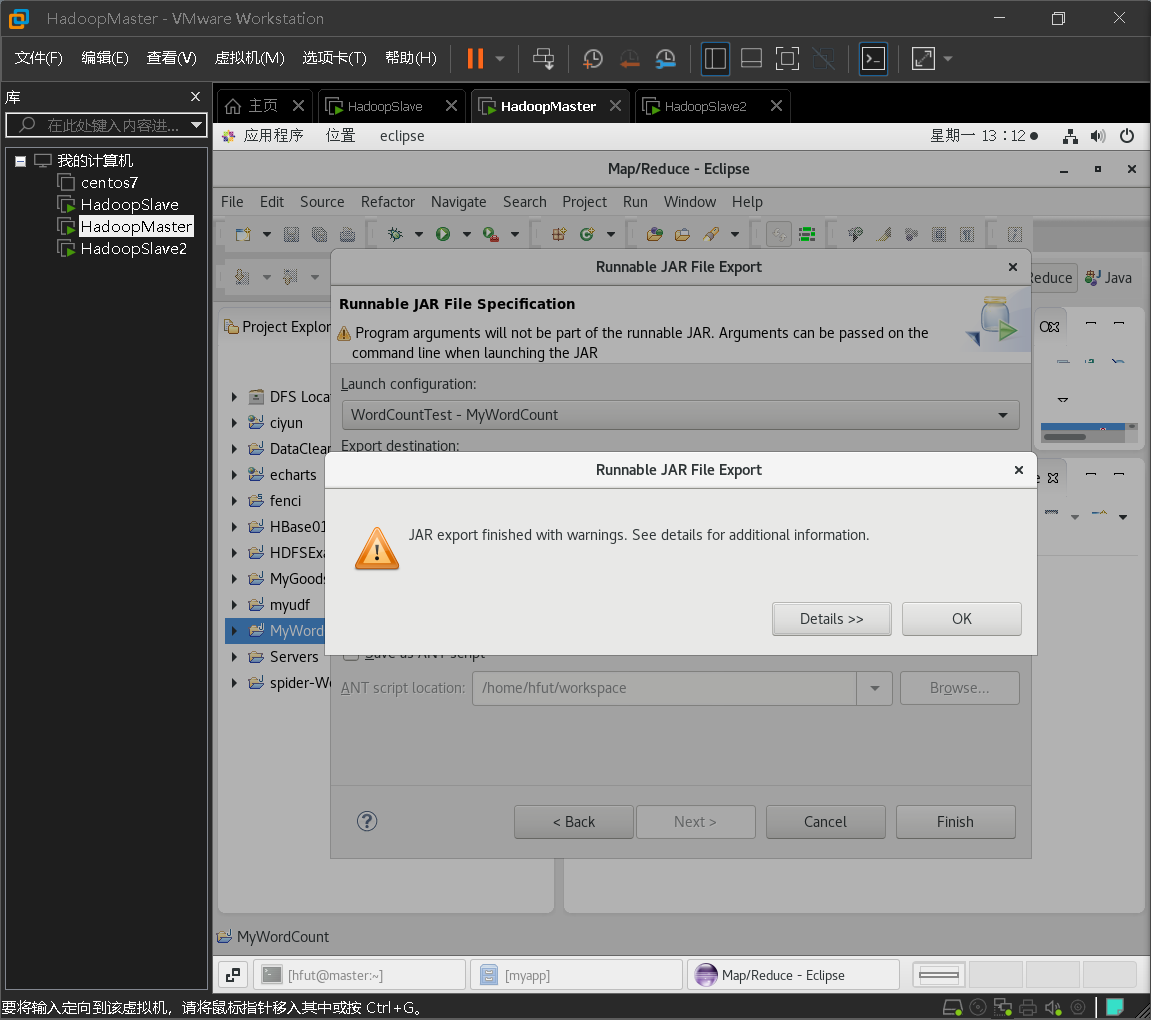Revert the virtual machine to its snapshot
Screen dimensions: 1151x1020
click(x=629, y=59)
